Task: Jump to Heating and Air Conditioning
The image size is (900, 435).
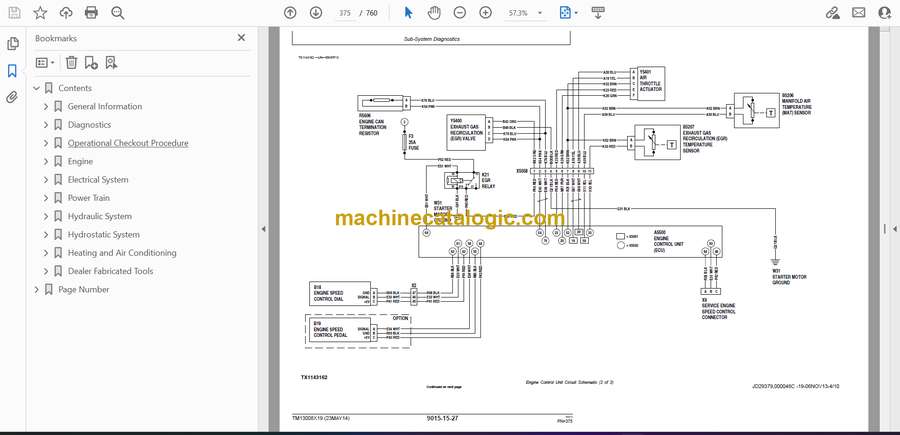Action: [x=122, y=253]
